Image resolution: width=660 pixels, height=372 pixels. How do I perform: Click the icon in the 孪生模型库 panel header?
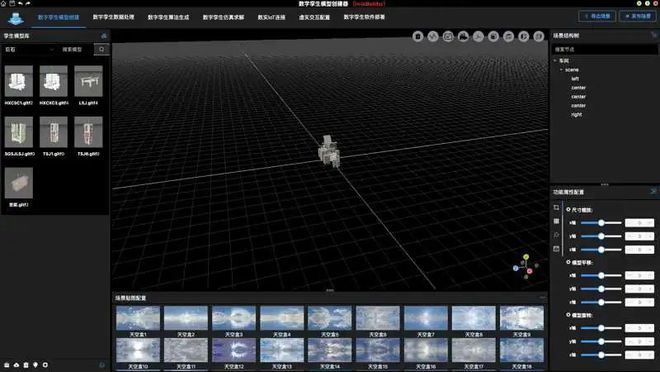coord(104,36)
